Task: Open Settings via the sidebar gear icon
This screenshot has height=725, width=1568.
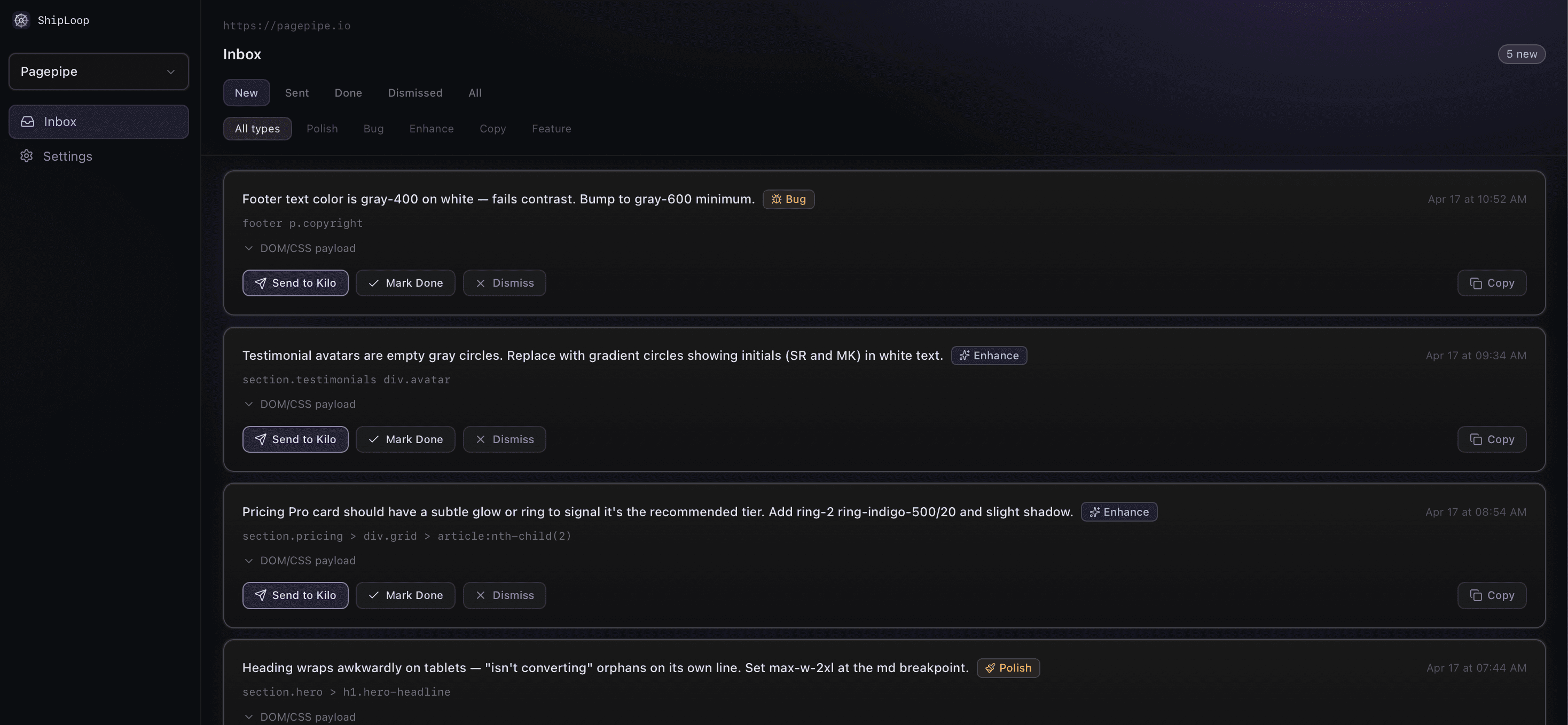Action: [x=27, y=156]
